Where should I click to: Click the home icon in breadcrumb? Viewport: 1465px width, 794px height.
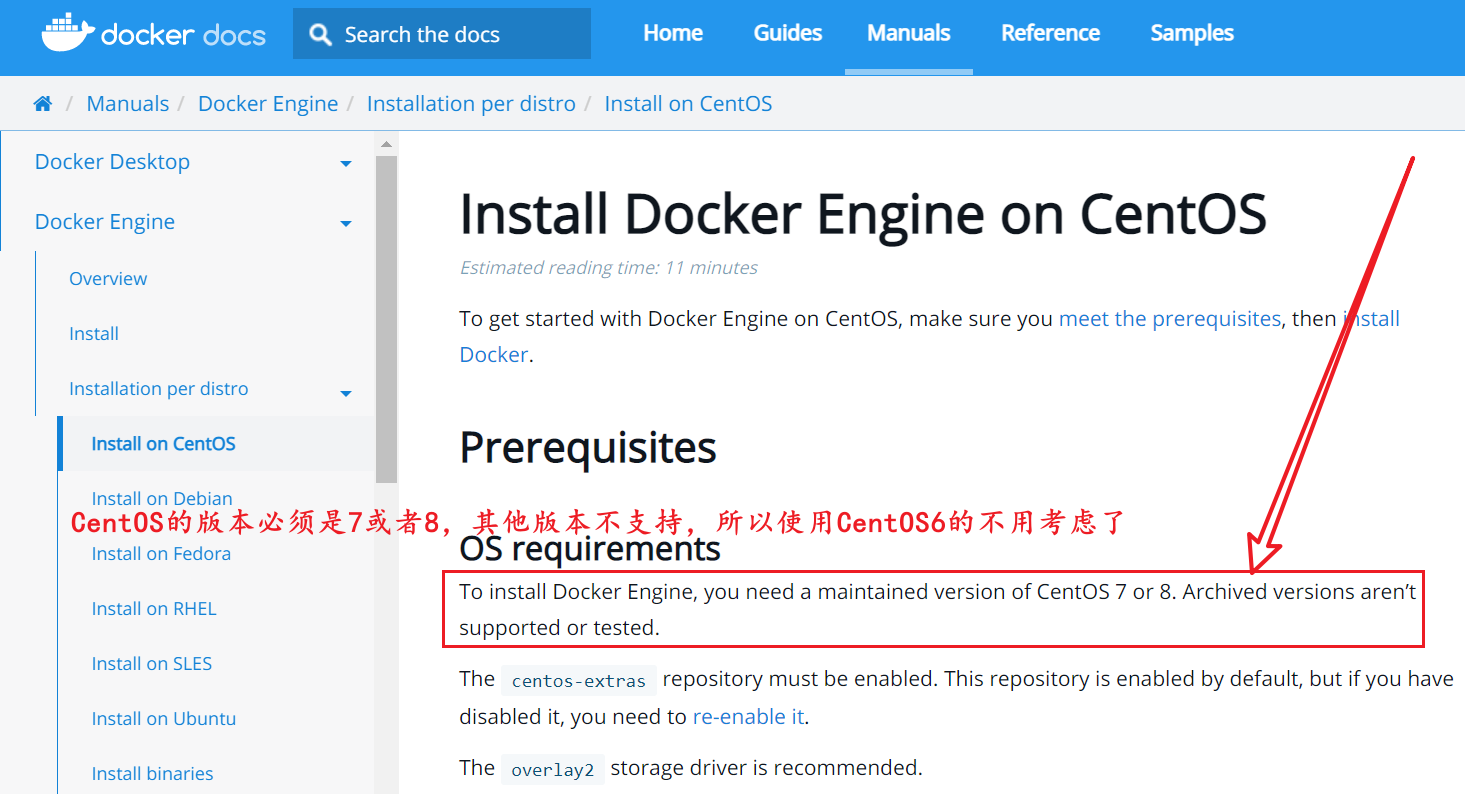pos(42,104)
